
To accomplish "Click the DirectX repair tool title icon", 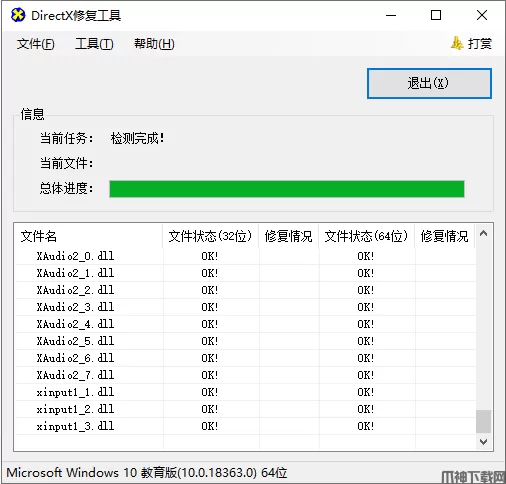I will [18, 15].
